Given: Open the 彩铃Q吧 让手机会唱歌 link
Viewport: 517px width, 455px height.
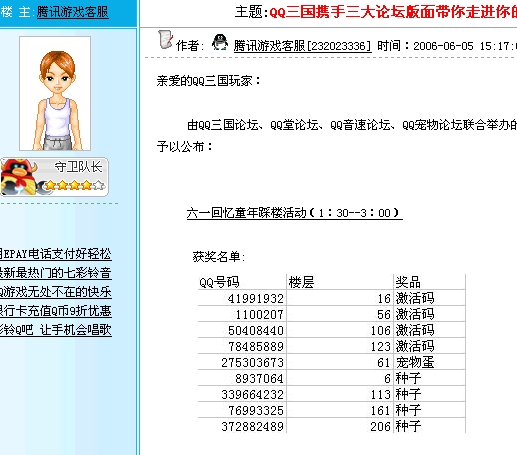Looking at the screenshot, I should click(56, 330).
